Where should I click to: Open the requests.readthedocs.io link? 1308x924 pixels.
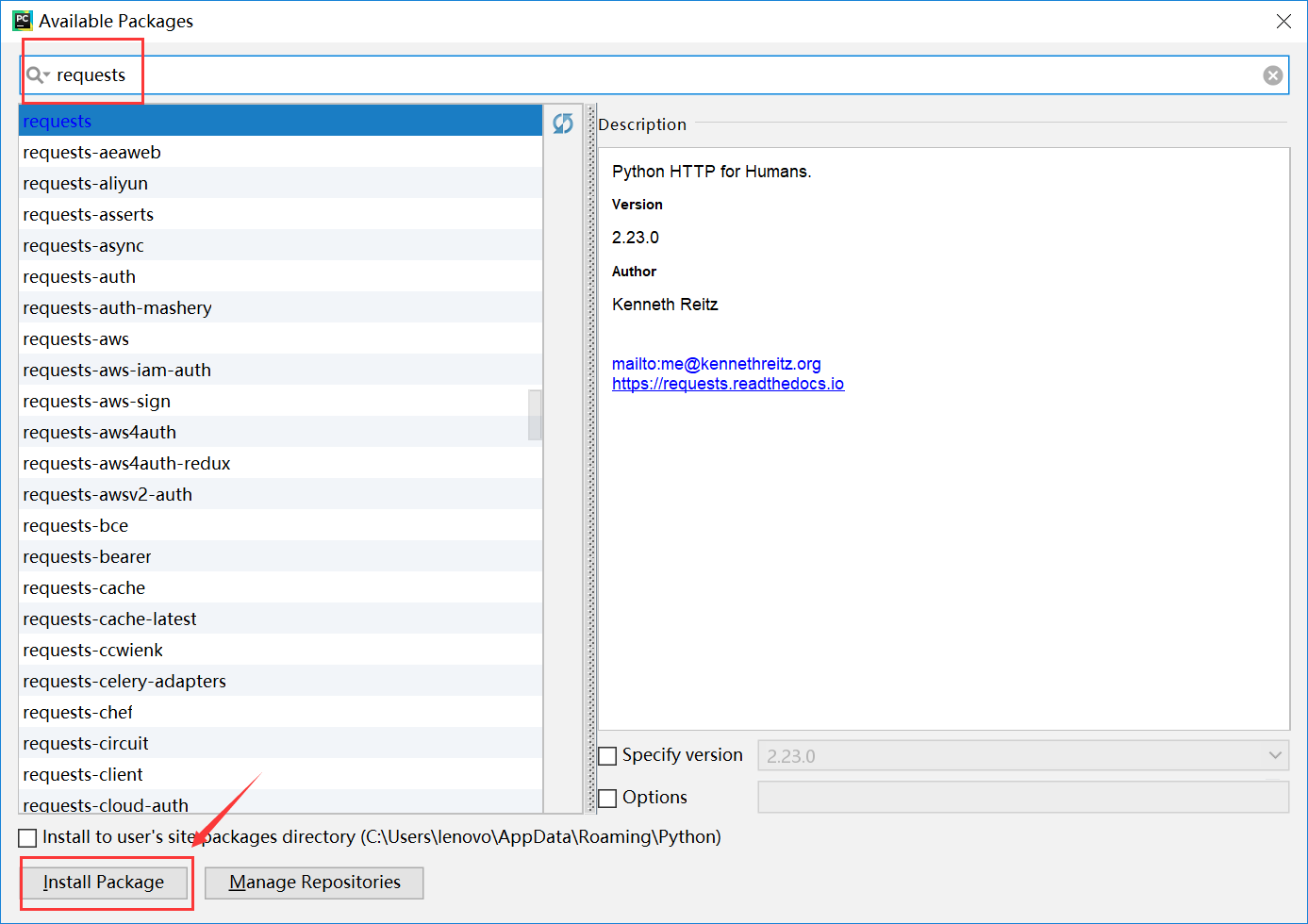[x=728, y=384]
